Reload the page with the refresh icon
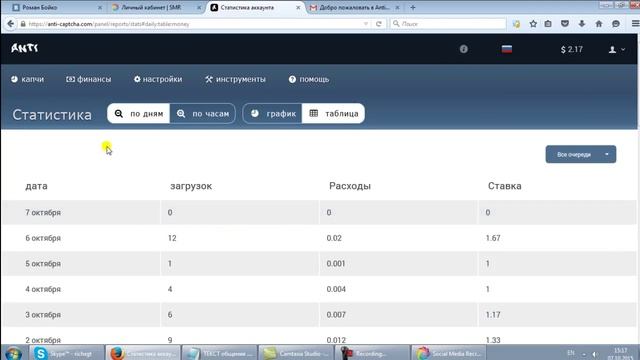 (379, 24)
